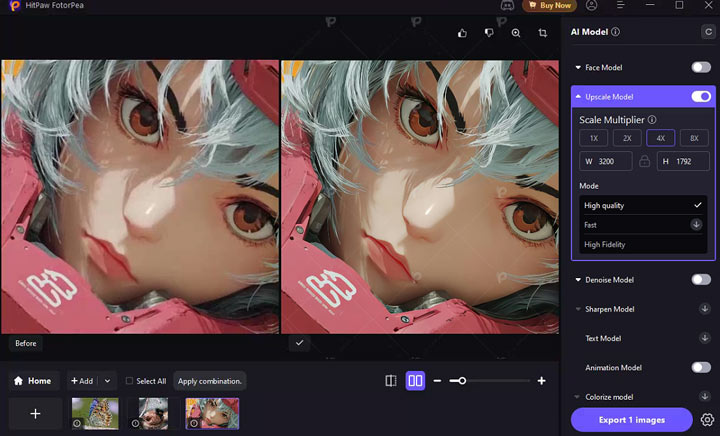This screenshot has height=436, width=720.
Task: Choose High Fidelity mode
Action: click(643, 244)
